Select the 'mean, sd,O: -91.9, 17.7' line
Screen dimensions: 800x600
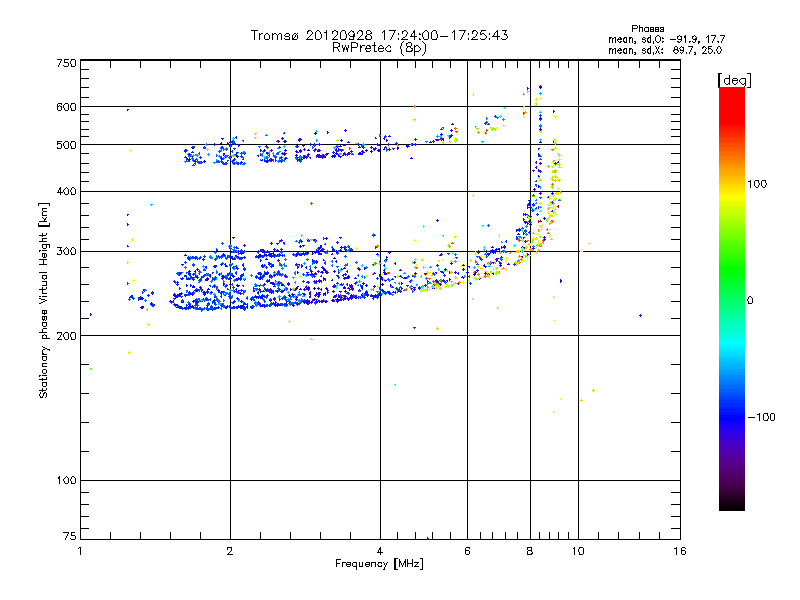(666, 39)
